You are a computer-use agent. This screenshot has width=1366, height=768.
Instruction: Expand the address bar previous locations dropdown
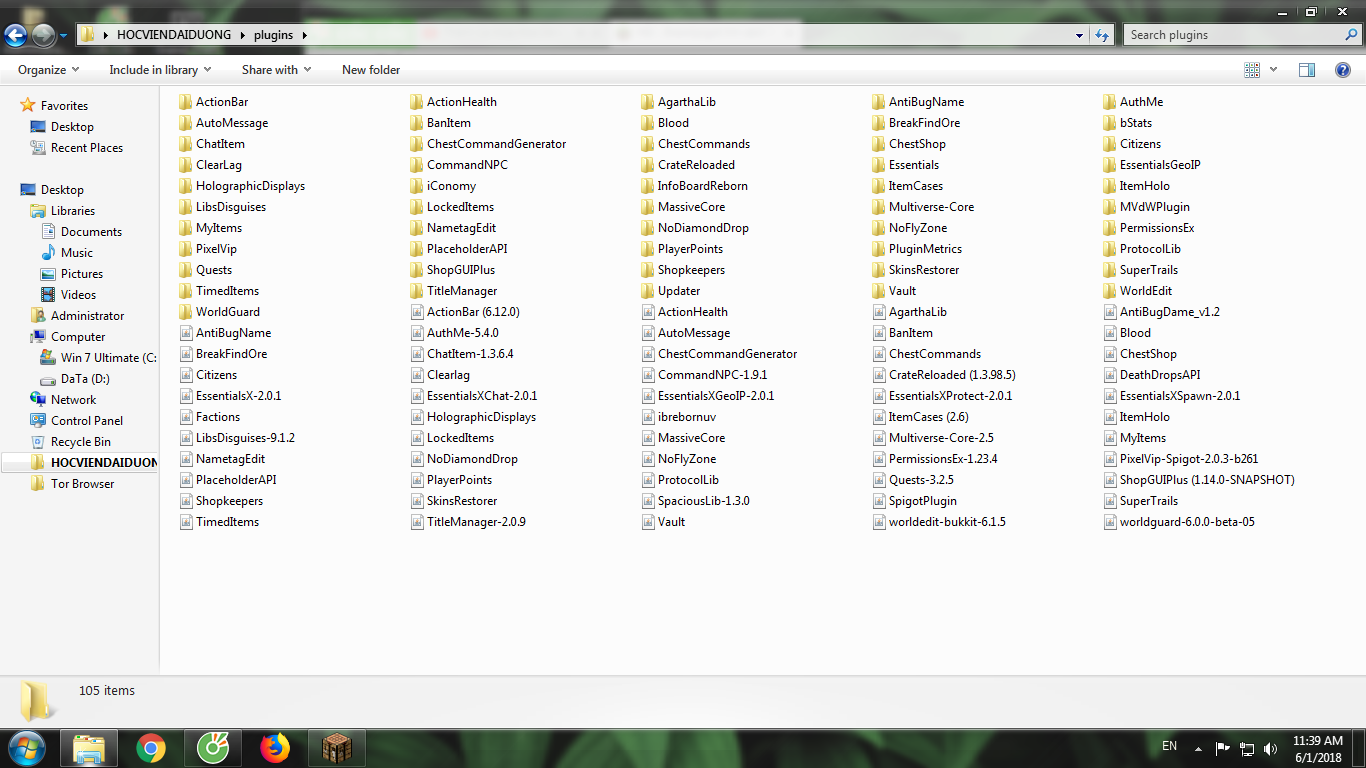coord(1079,35)
